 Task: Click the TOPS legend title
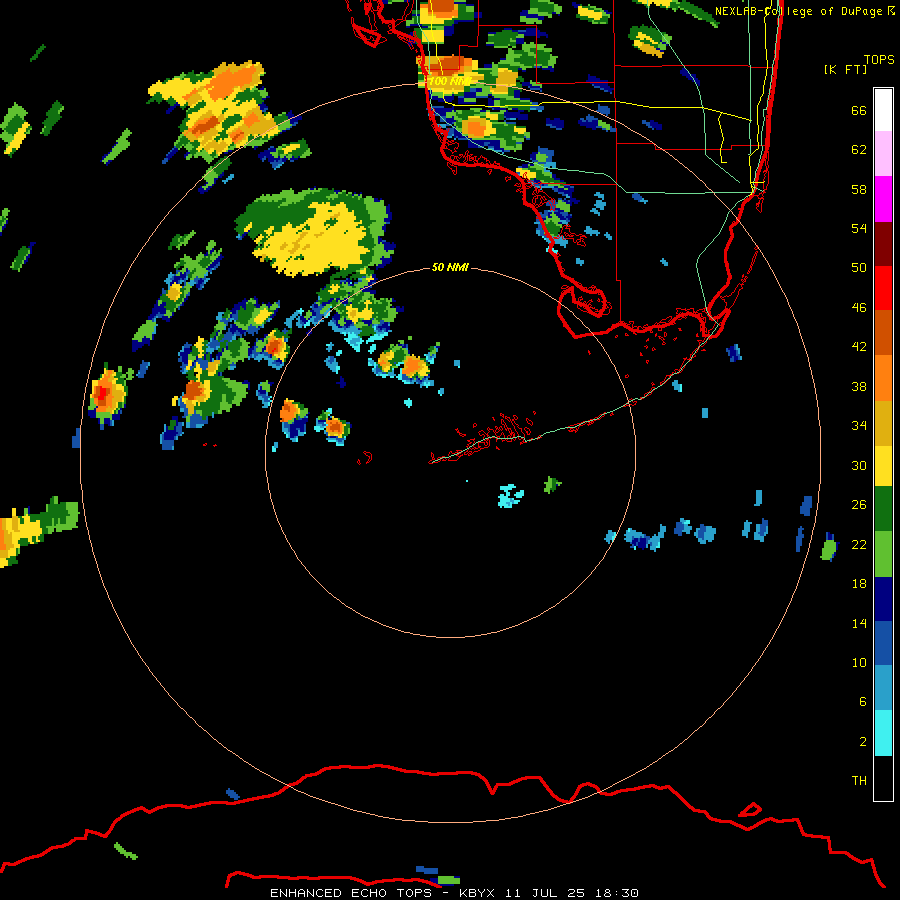pyautogui.click(x=879, y=60)
